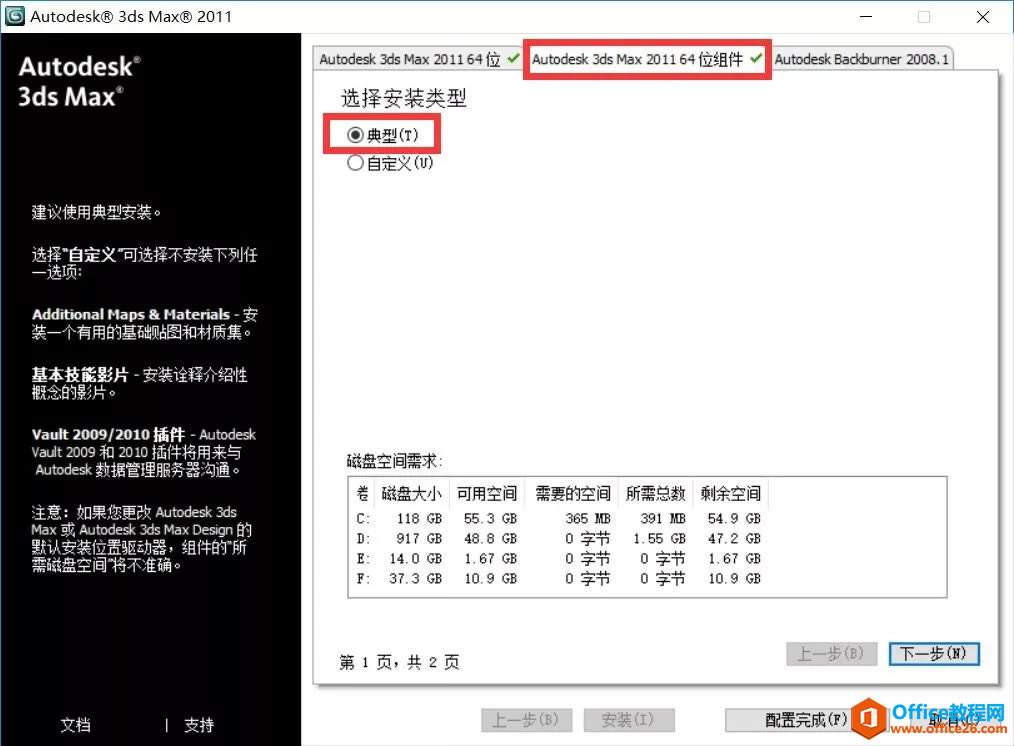1014x746 pixels.
Task: Select the D: drive row
Action: pos(647,538)
